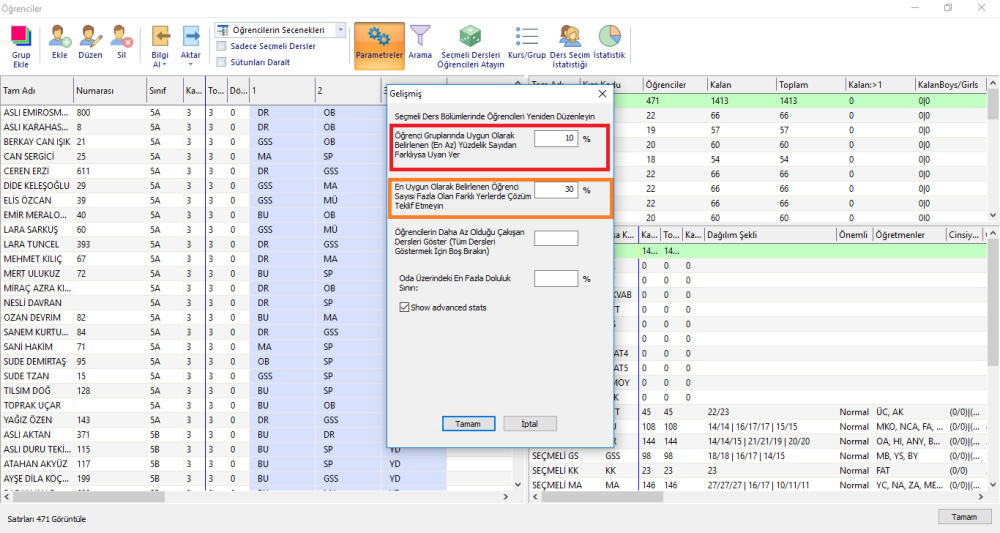Select the SEÇMELİ MA course row
This screenshot has width=1000, height=533.
(759, 485)
